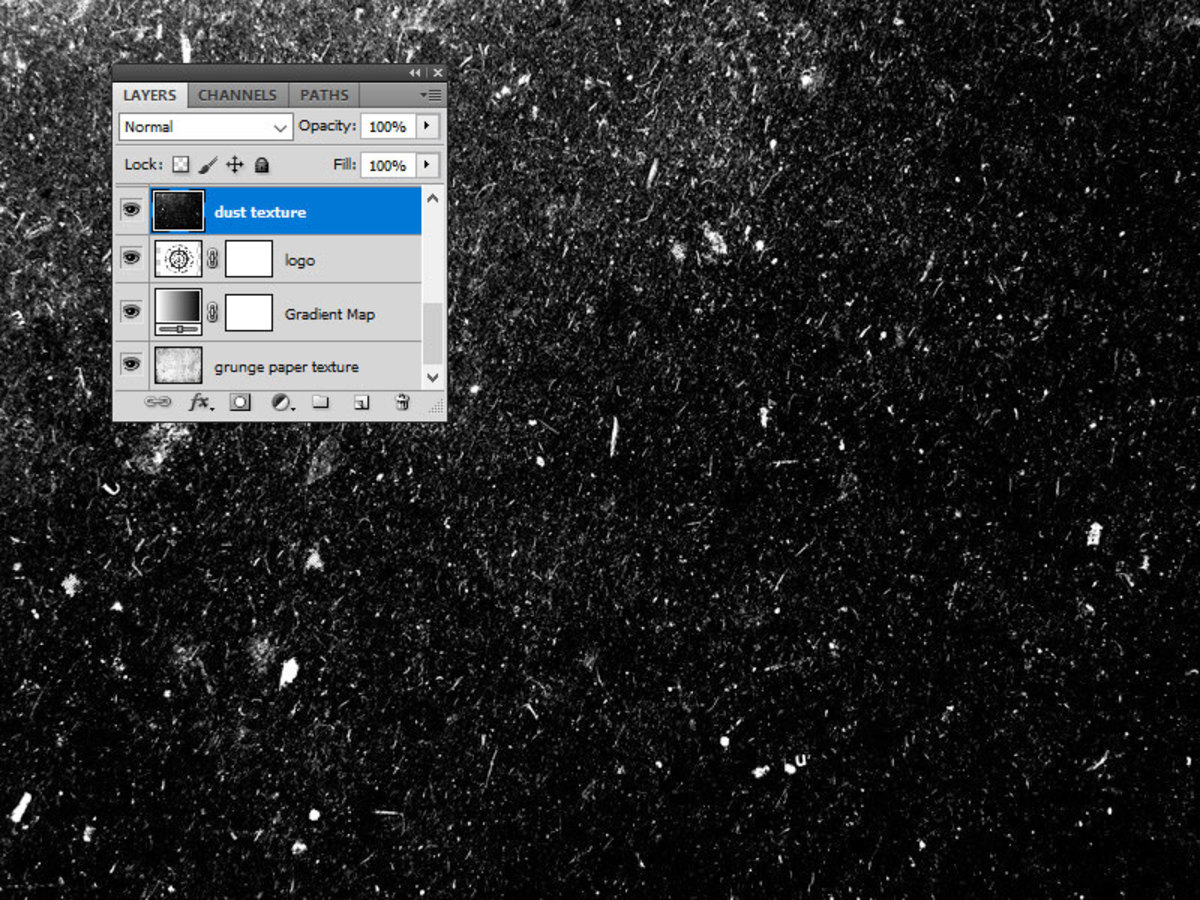Screen dimensions: 1200x900
Task: Switch to the Paths tab
Action: (323, 94)
